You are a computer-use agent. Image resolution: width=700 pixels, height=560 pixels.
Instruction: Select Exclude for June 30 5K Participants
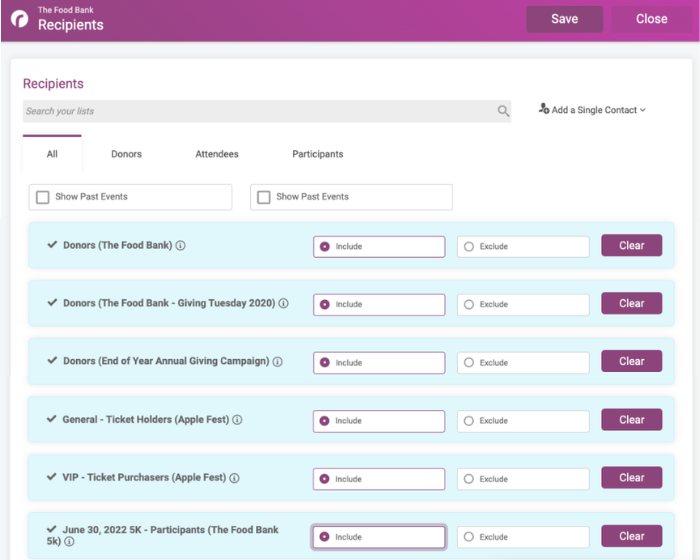(x=523, y=537)
